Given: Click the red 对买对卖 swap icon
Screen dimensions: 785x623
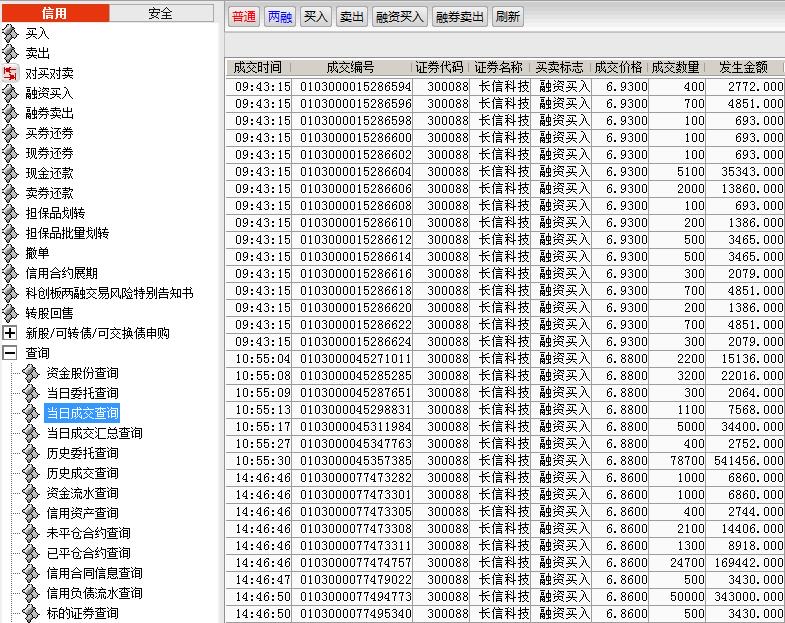Looking at the screenshot, I should coord(10,73).
